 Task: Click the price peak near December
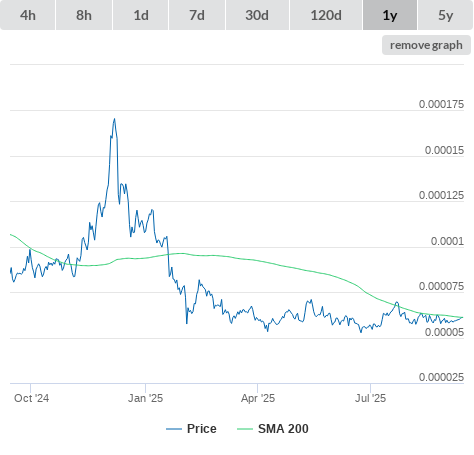tap(114, 119)
